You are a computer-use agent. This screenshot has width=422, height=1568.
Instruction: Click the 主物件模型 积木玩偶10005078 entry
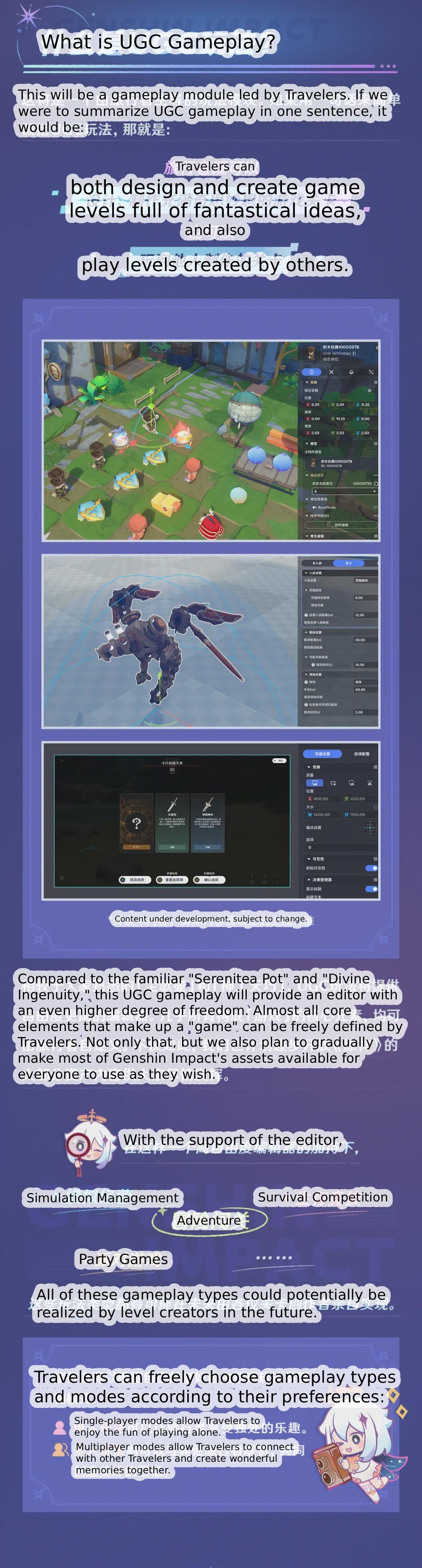tap(342, 464)
